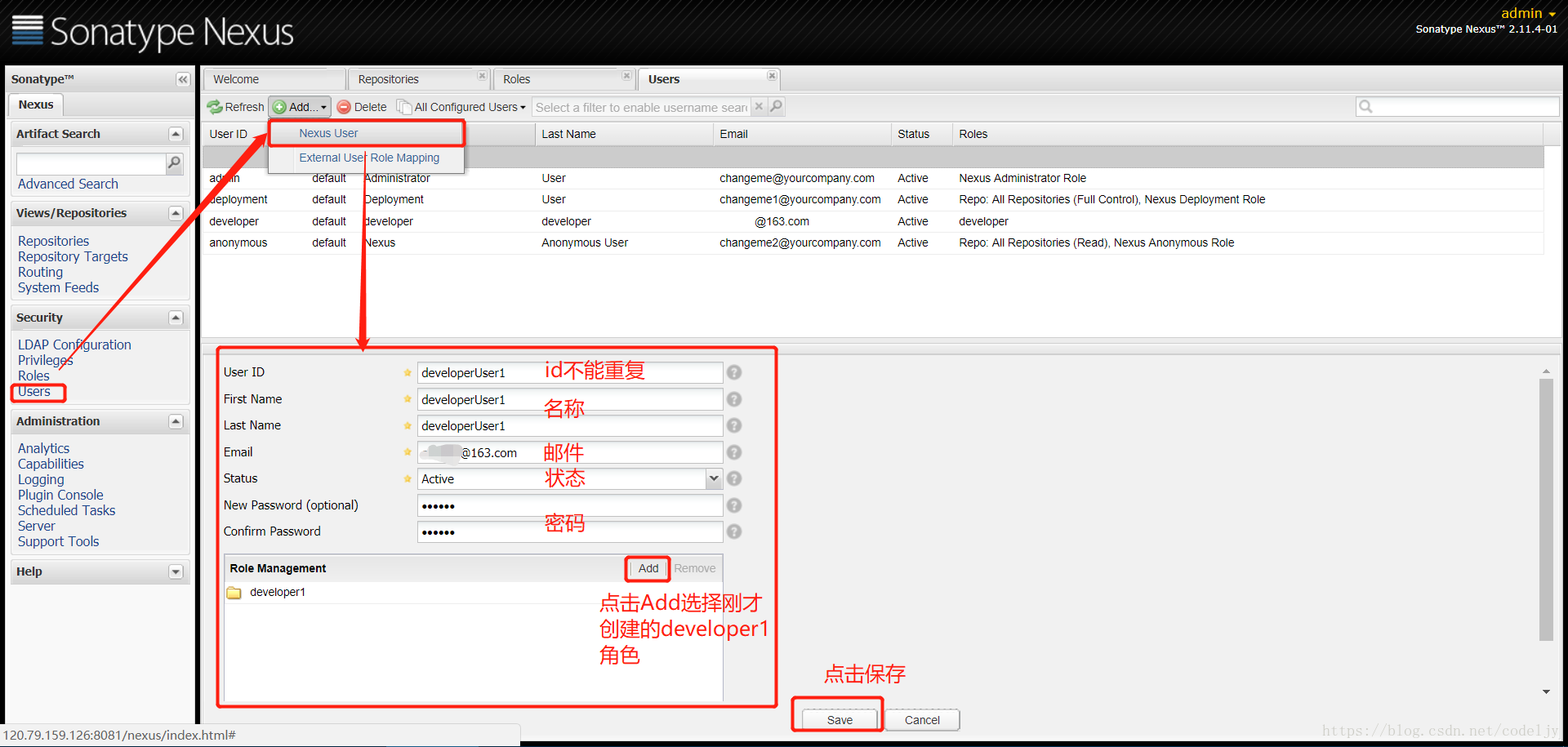Click the help icon beside First Name field
The image size is (1568, 747).
pos(734,399)
